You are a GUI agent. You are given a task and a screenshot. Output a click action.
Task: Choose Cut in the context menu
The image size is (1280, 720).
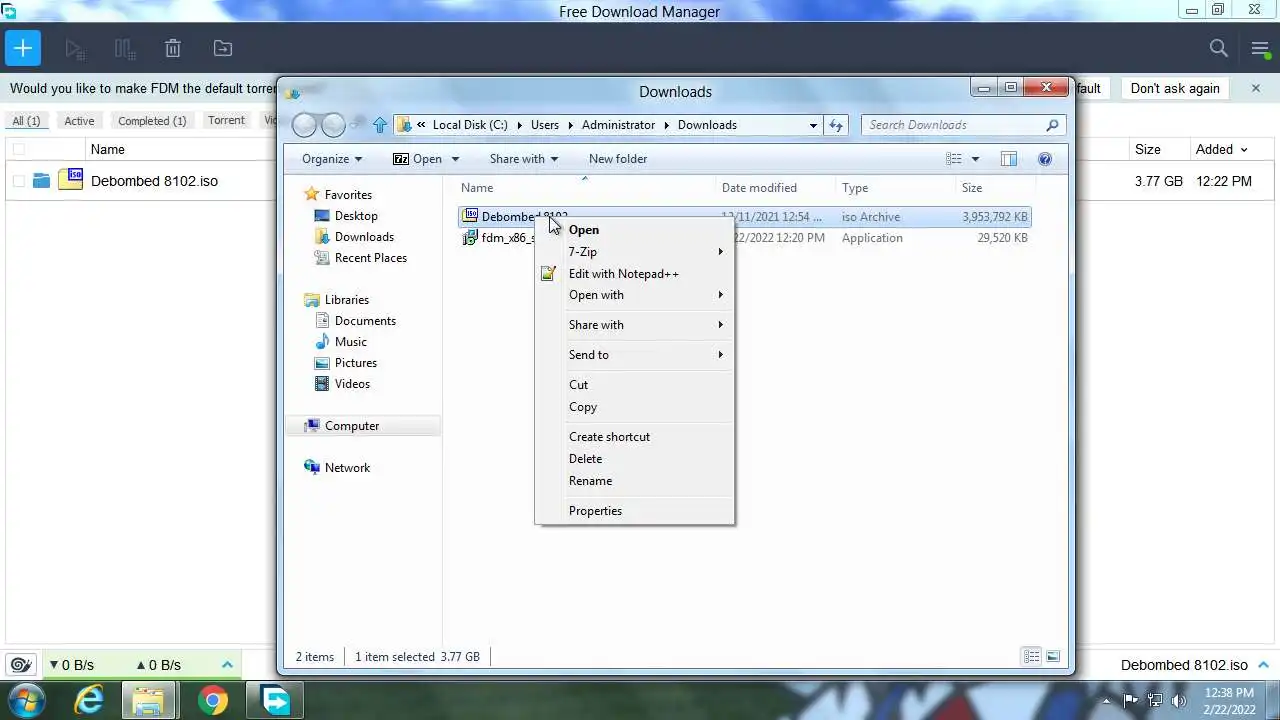(634, 385)
